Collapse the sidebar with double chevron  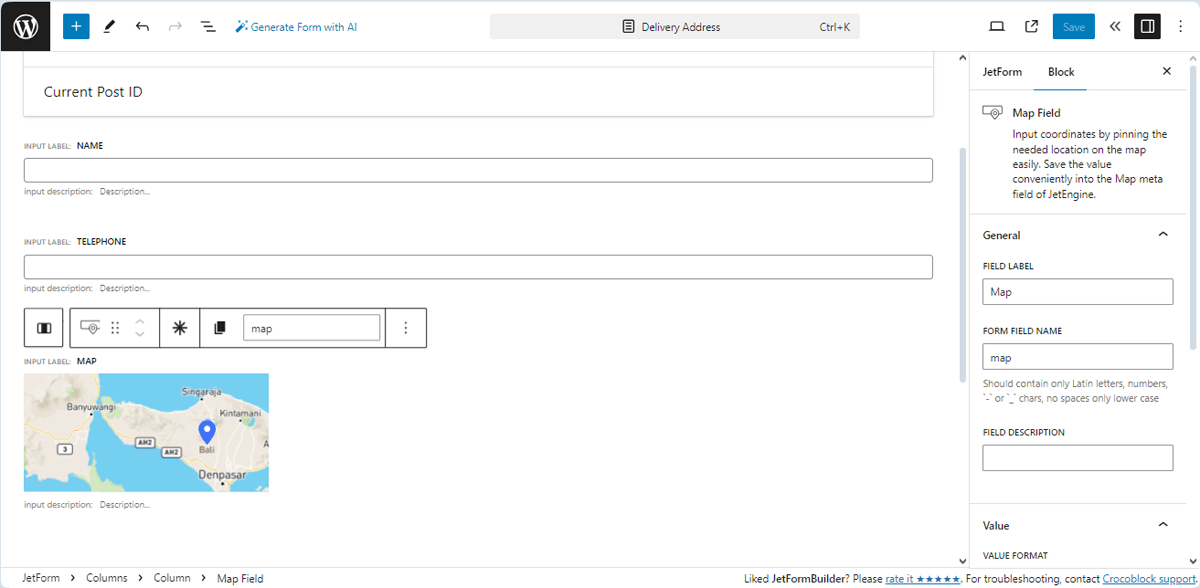point(1114,26)
